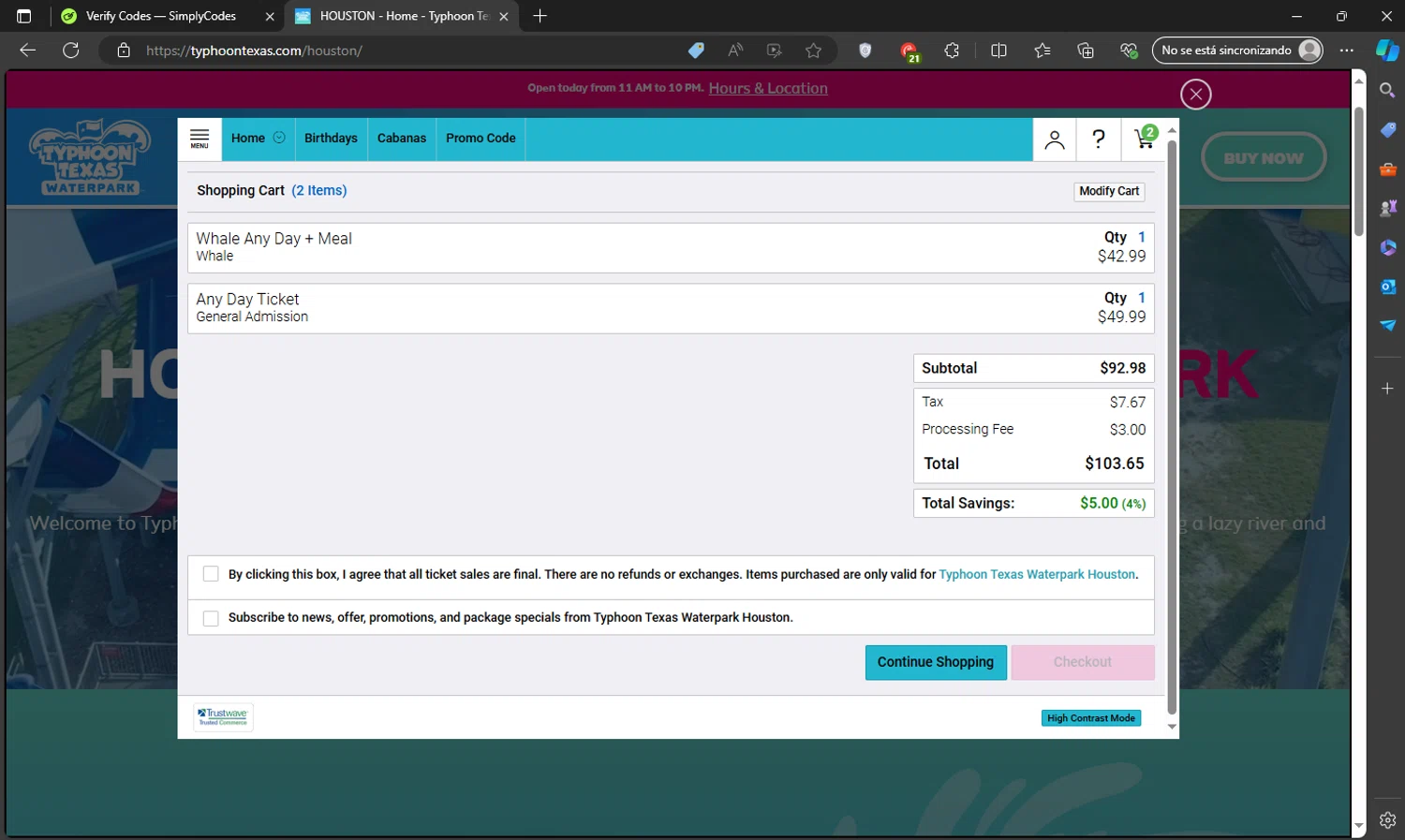Open a new browser tab
The width and height of the screenshot is (1405, 840).
[540, 16]
